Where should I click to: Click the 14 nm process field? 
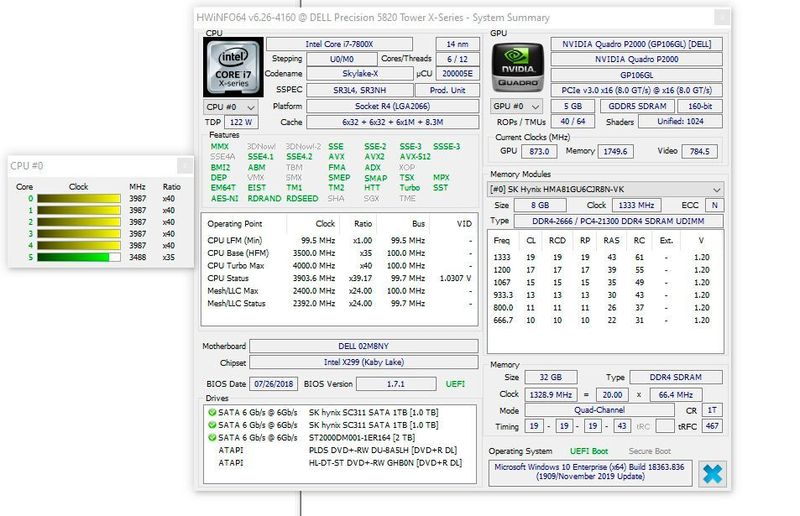point(457,44)
